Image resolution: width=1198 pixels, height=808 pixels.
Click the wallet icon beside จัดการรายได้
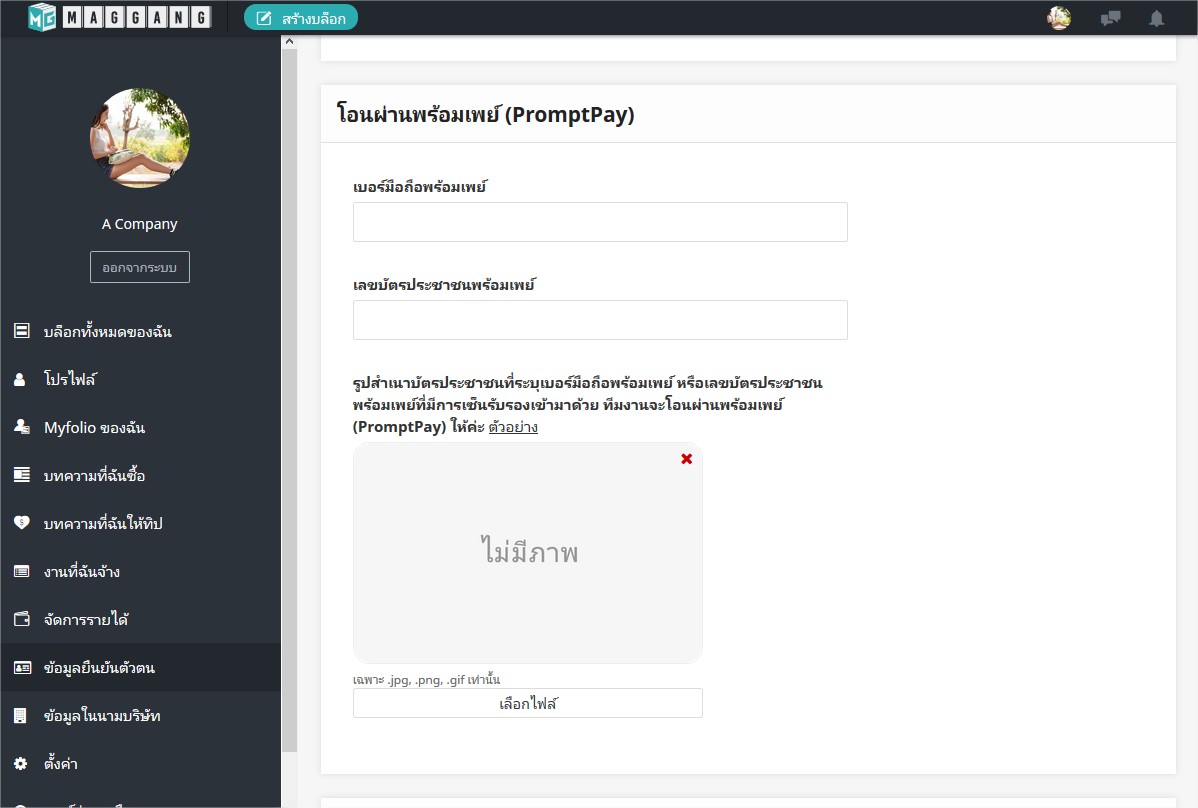pos(22,619)
